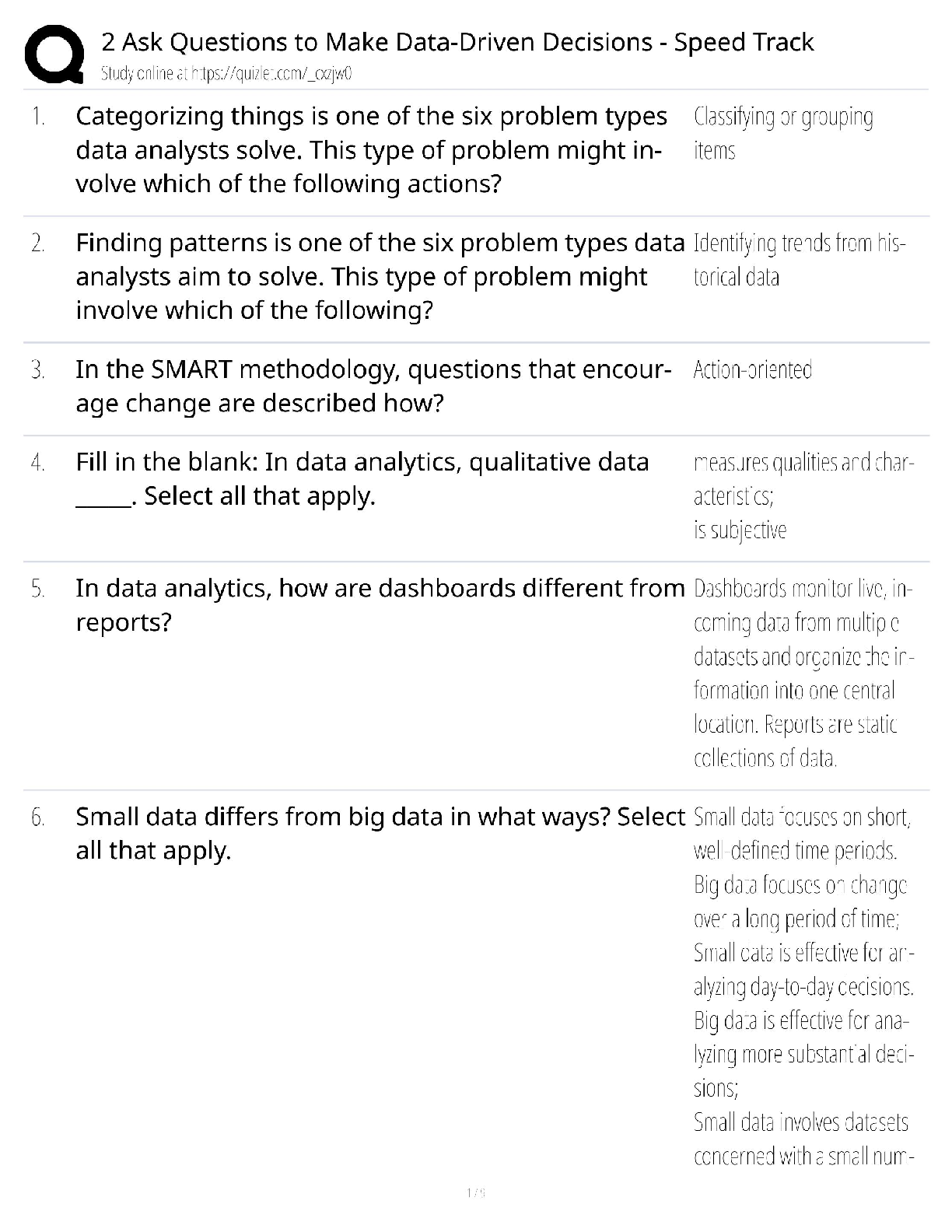Open the quizlet.com study online link
952x1232 pixels.
point(227,75)
